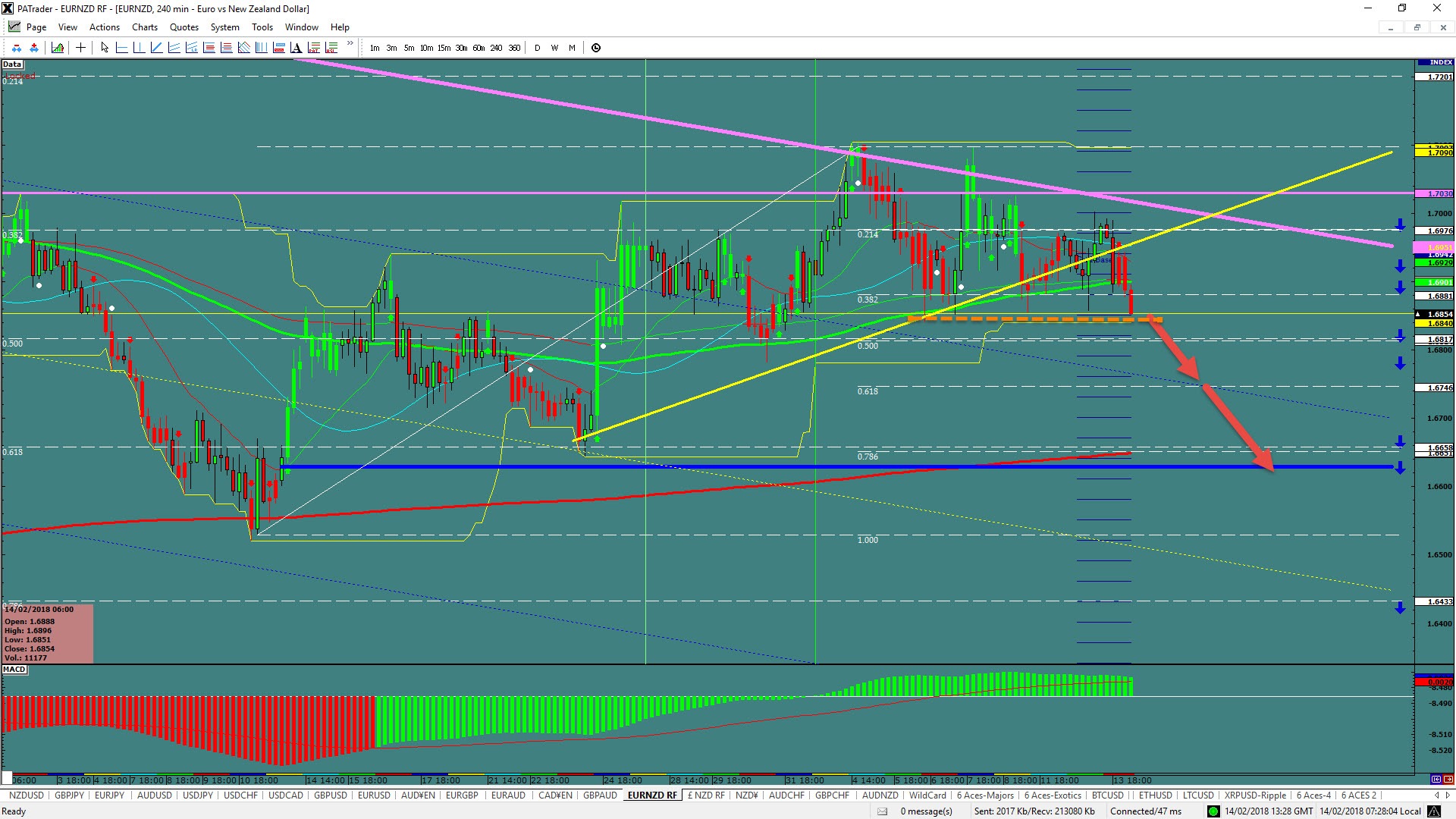Click the red plus arrows toolbar icon
The width and height of the screenshot is (1456, 819).
point(34,48)
